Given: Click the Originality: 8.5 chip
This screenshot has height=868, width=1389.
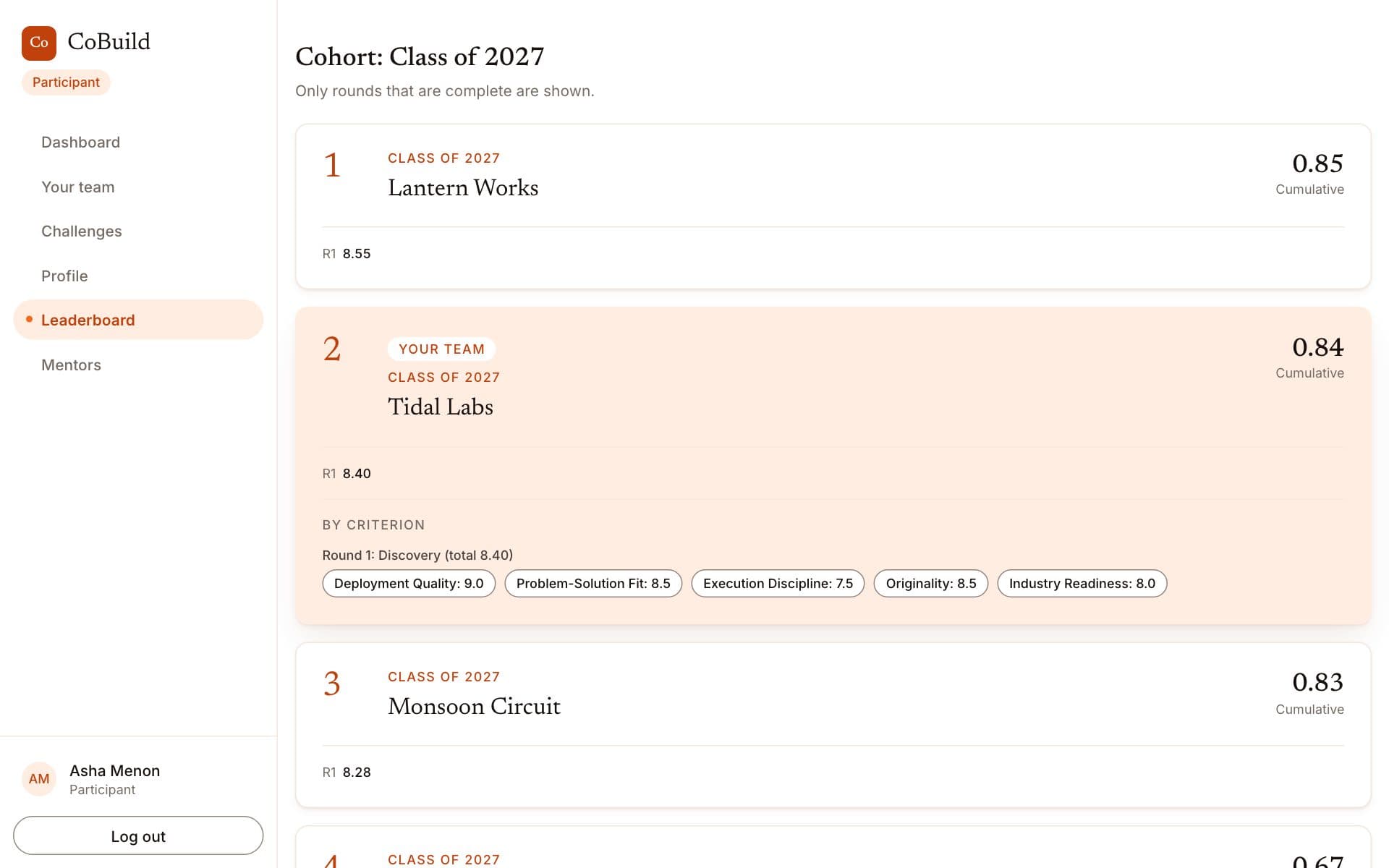Looking at the screenshot, I should [931, 583].
